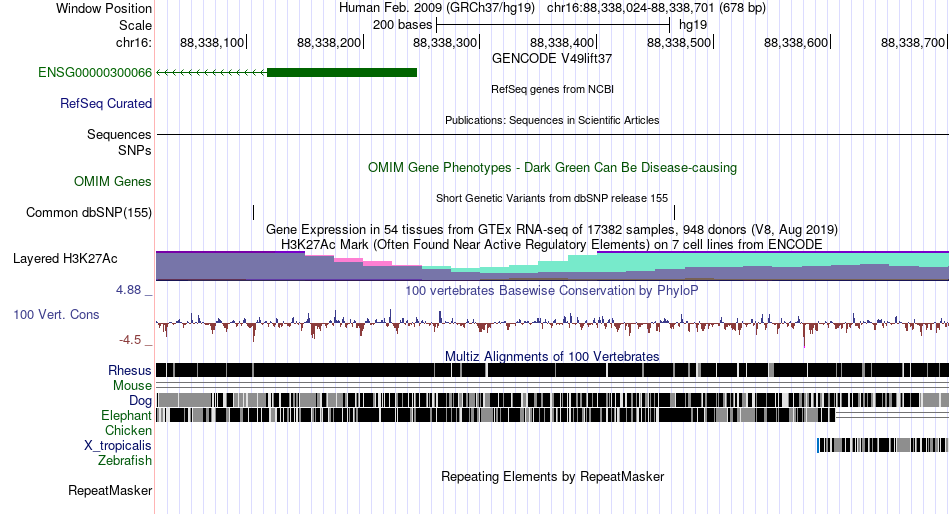Click the Dog alignment label
This screenshot has width=950, height=514.
pyautogui.click(x=140, y=401)
